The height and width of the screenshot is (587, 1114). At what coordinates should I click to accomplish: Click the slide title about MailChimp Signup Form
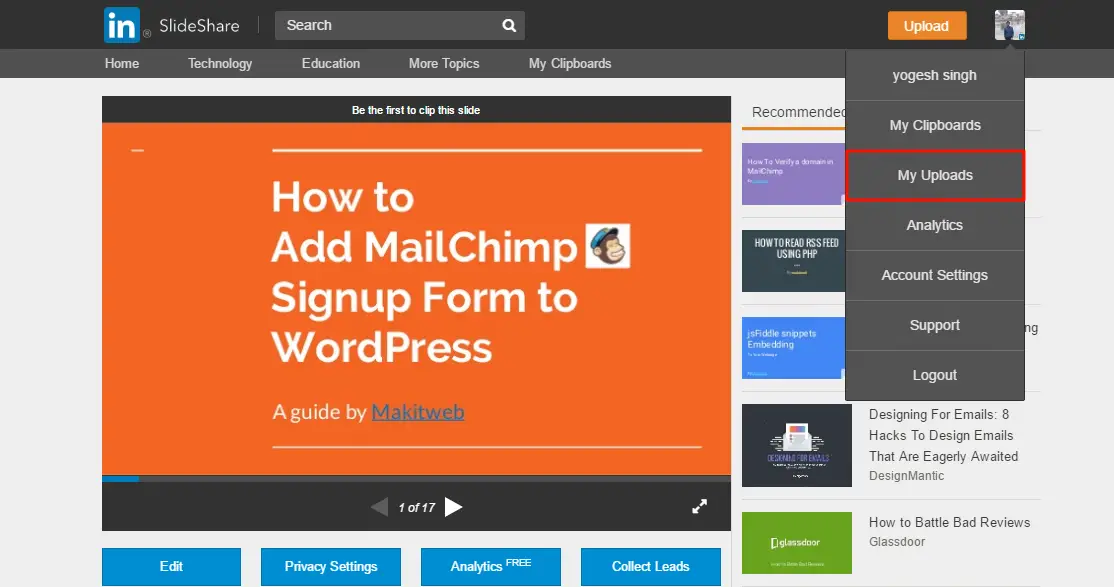(424, 271)
